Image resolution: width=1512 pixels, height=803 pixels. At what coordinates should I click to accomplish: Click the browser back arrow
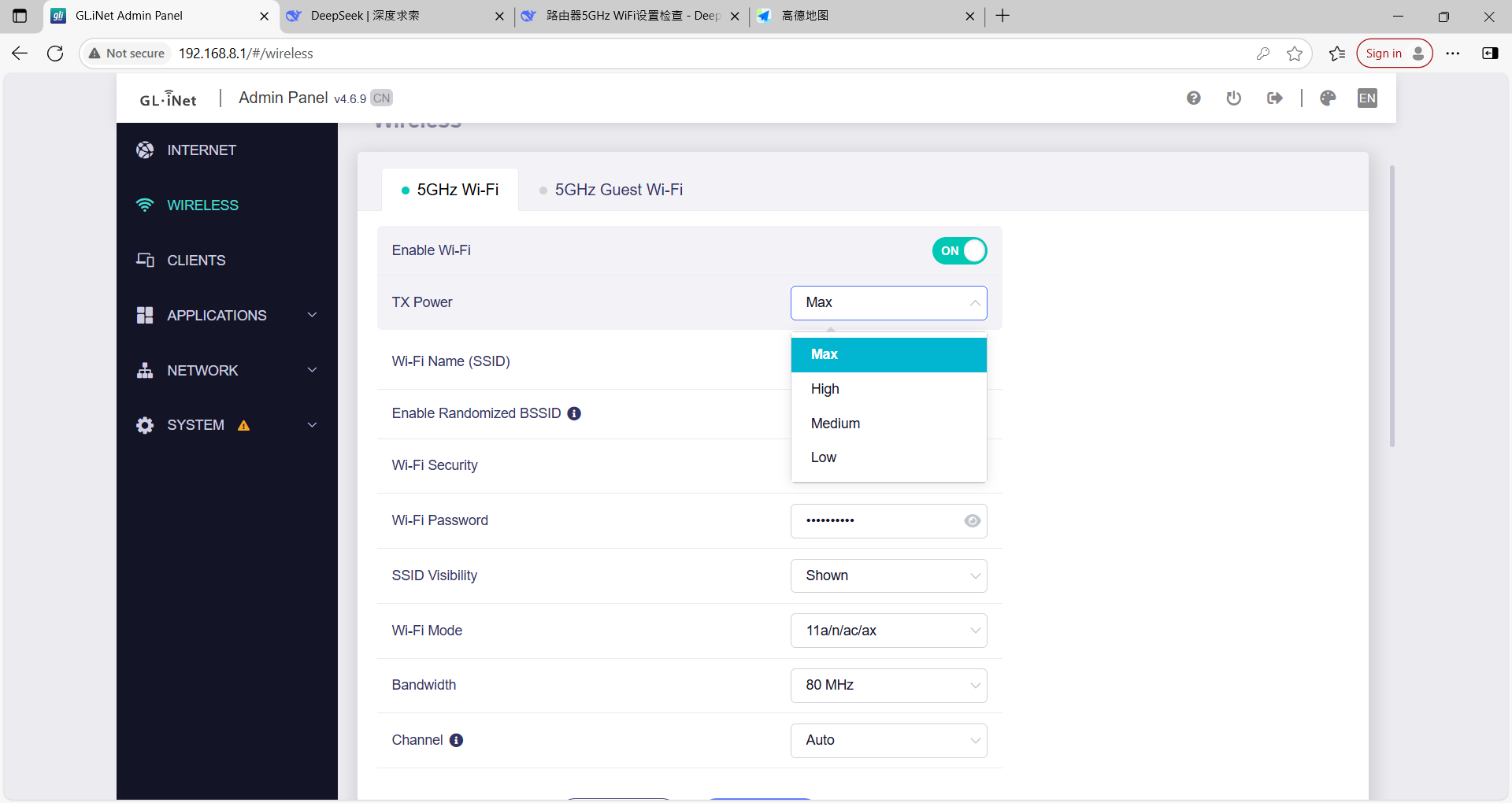20,53
